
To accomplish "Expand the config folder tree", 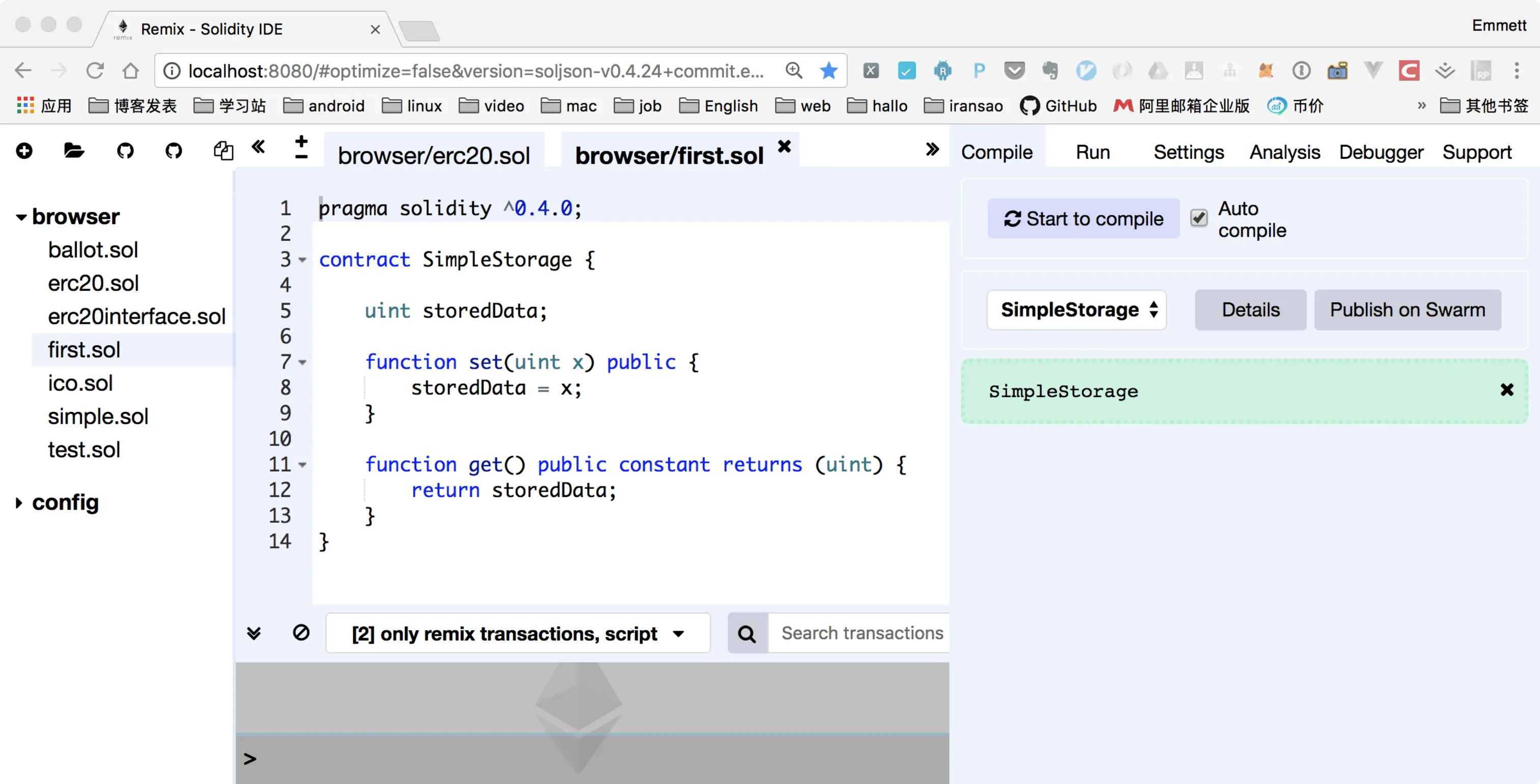I will 19,503.
